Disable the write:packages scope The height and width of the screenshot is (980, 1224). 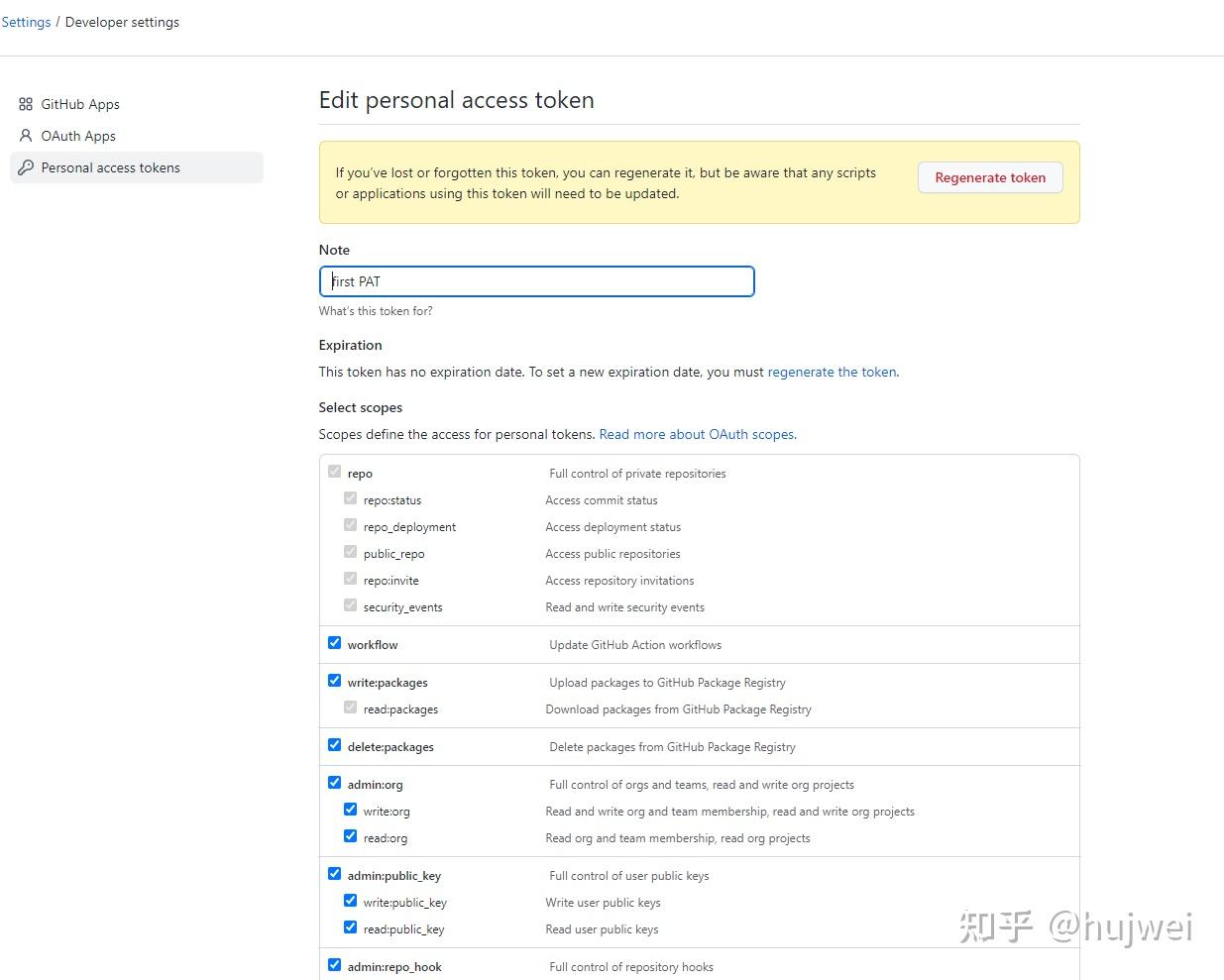coord(334,680)
